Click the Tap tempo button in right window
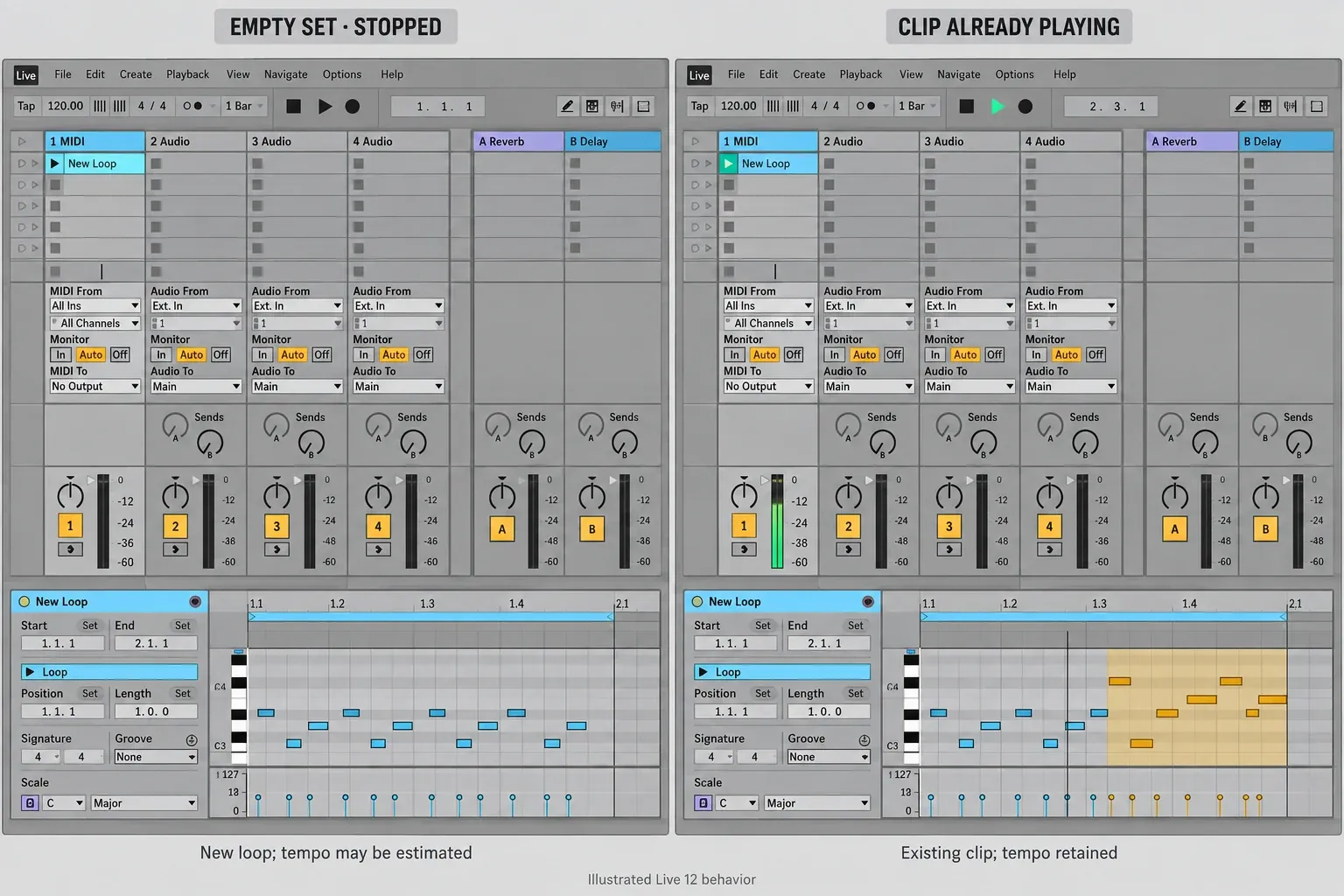 700,106
